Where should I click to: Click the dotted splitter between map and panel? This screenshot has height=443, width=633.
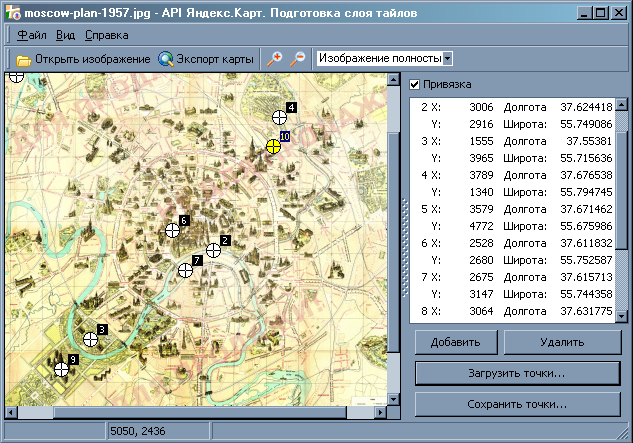(405, 247)
